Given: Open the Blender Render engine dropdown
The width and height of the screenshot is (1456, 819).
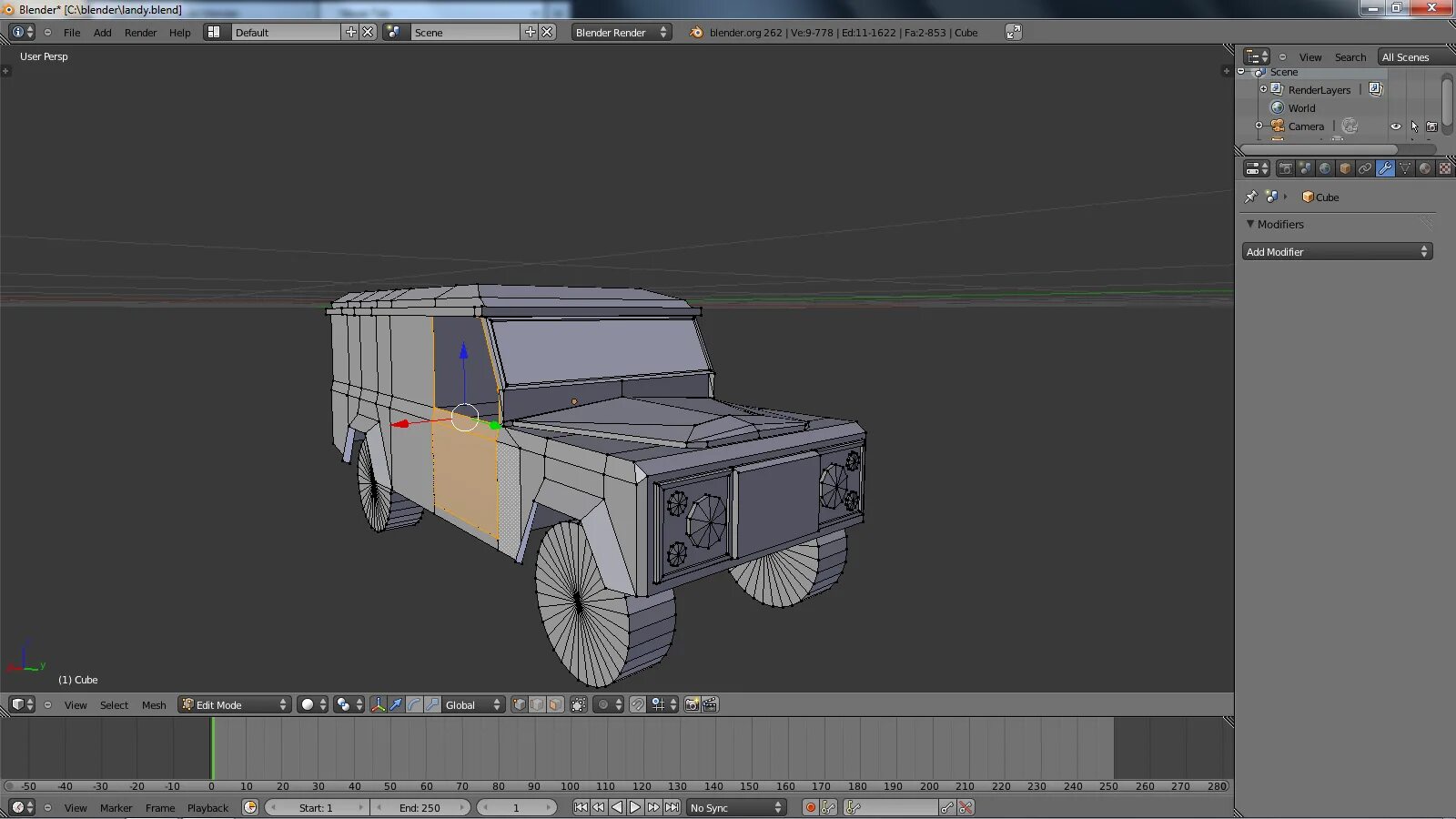Looking at the screenshot, I should click(622, 32).
